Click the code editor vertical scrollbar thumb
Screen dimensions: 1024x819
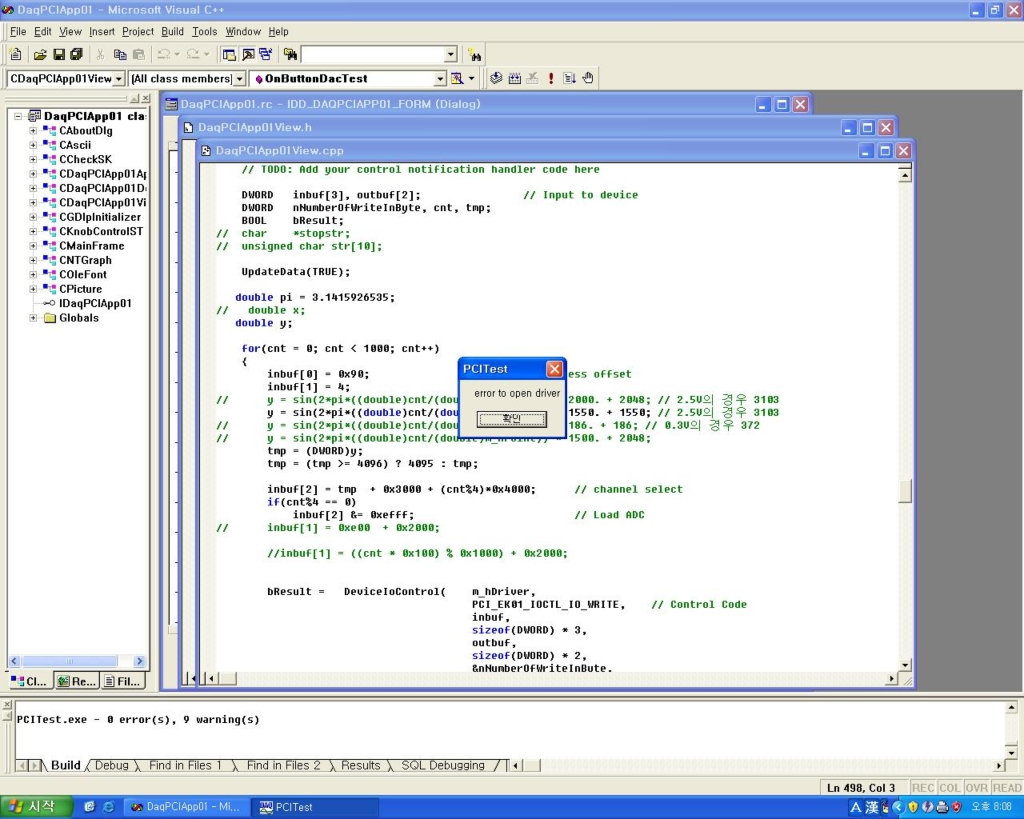click(x=904, y=491)
